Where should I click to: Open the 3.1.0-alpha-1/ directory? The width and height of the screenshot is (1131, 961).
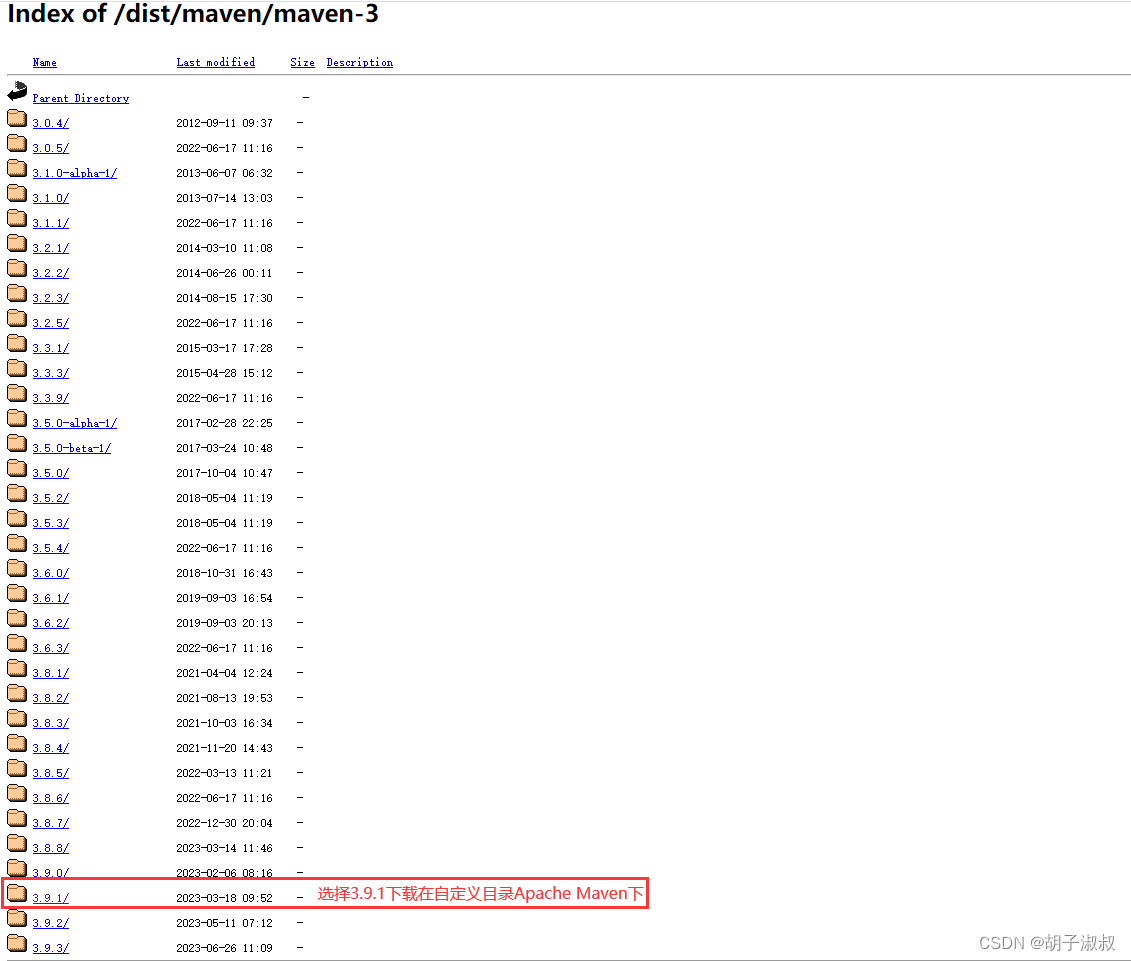tap(74, 172)
